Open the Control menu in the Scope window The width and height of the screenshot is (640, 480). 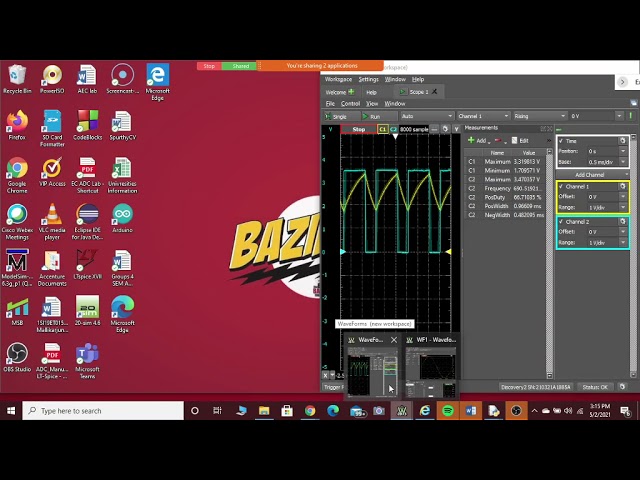[x=350, y=104]
